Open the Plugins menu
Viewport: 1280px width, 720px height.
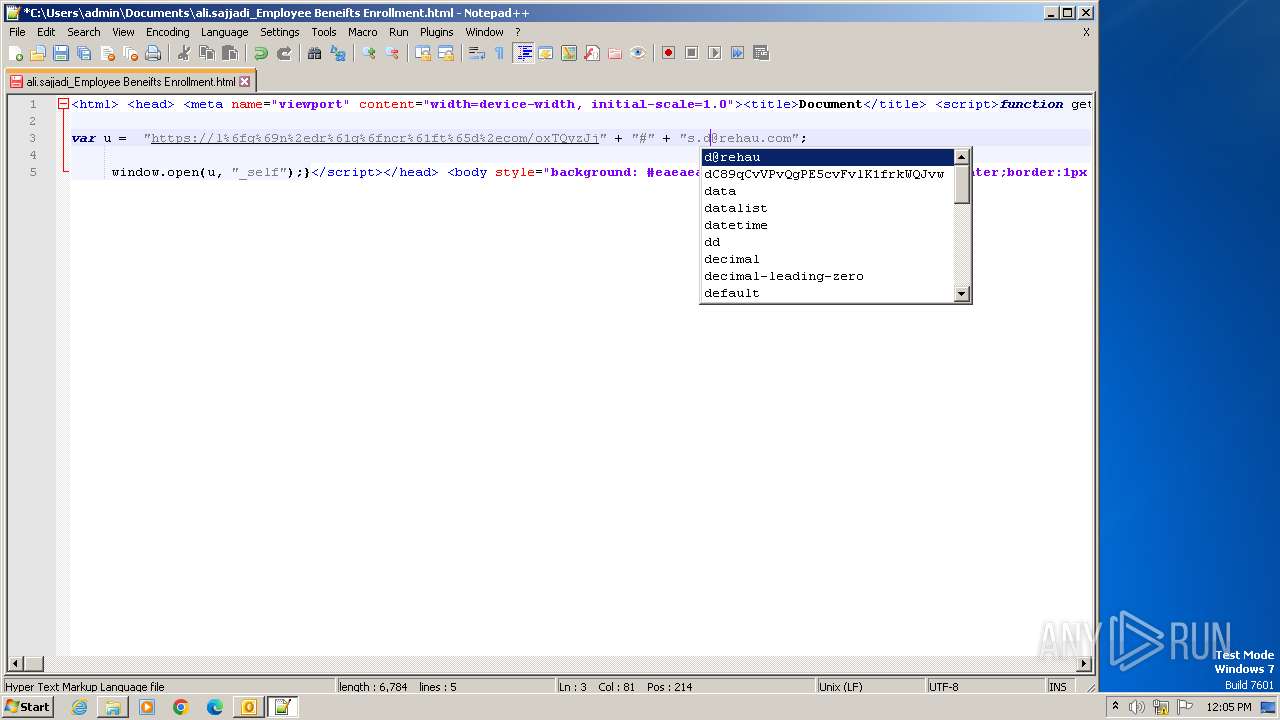coord(436,32)
